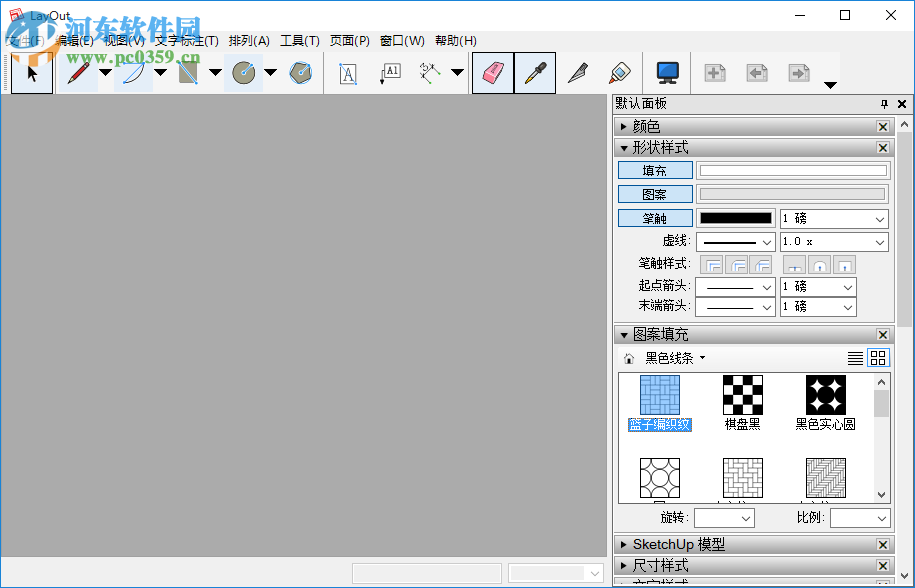Select the Line drawing tool
This screenshot has height=588, width=915.
point(78,72)
